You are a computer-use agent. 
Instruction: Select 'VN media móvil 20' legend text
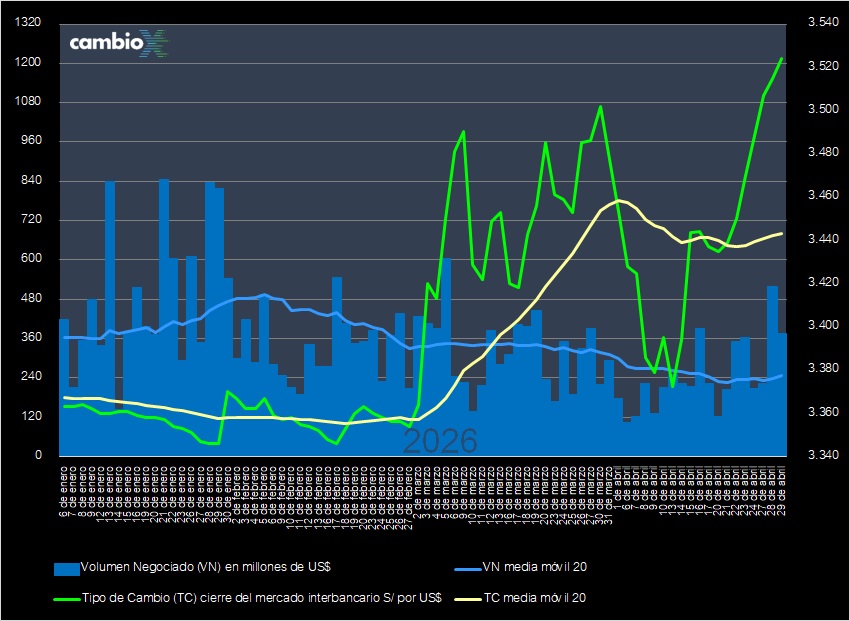click(x=535, y=567)
